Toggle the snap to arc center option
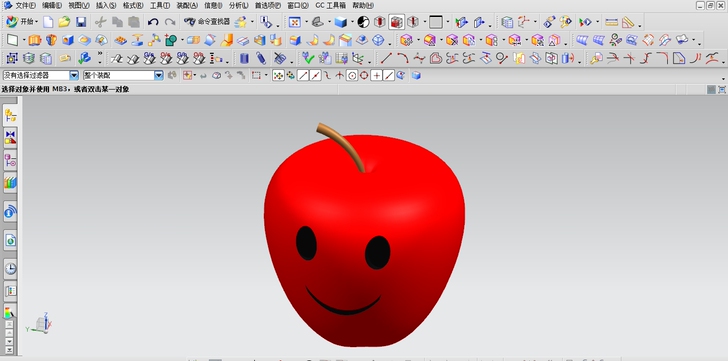The width and height of the screenshot is (728, 361). pyautogui.click(x=352, y=75)
